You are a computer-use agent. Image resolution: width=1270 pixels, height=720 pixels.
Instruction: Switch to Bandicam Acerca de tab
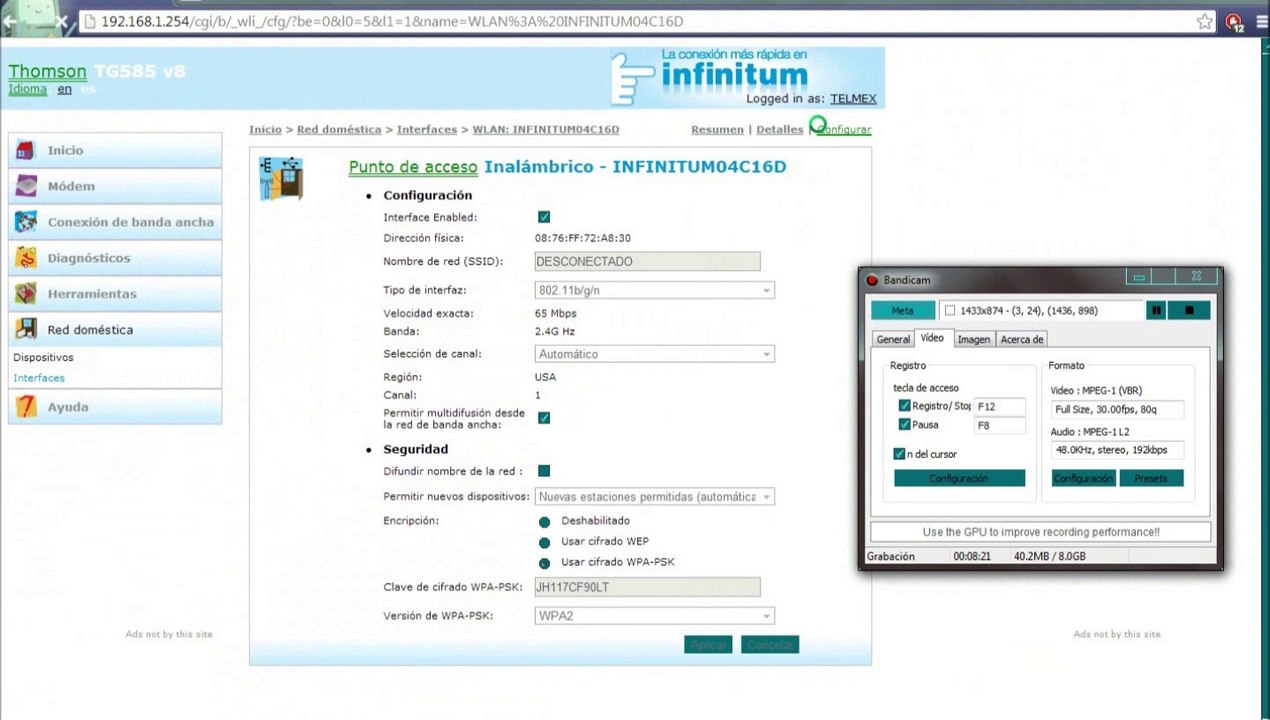pyautogui.click(x=1021, y=339)
